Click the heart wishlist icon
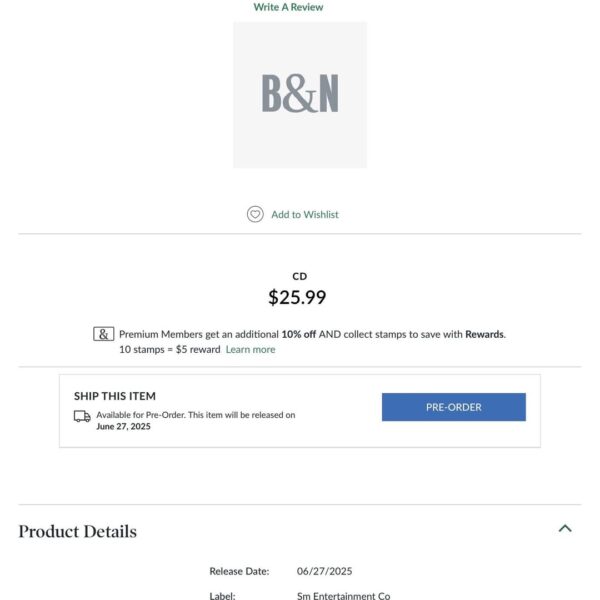 coord(255,214)
